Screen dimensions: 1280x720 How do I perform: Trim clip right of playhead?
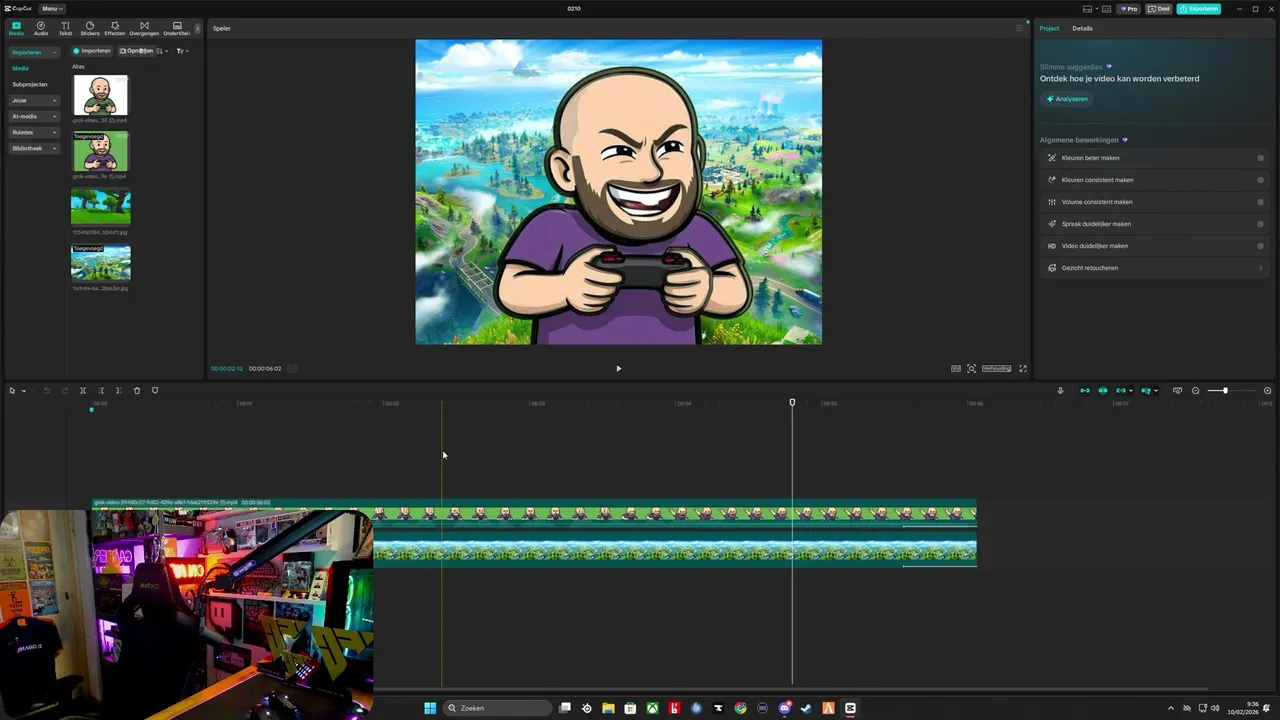pos(119,390)
